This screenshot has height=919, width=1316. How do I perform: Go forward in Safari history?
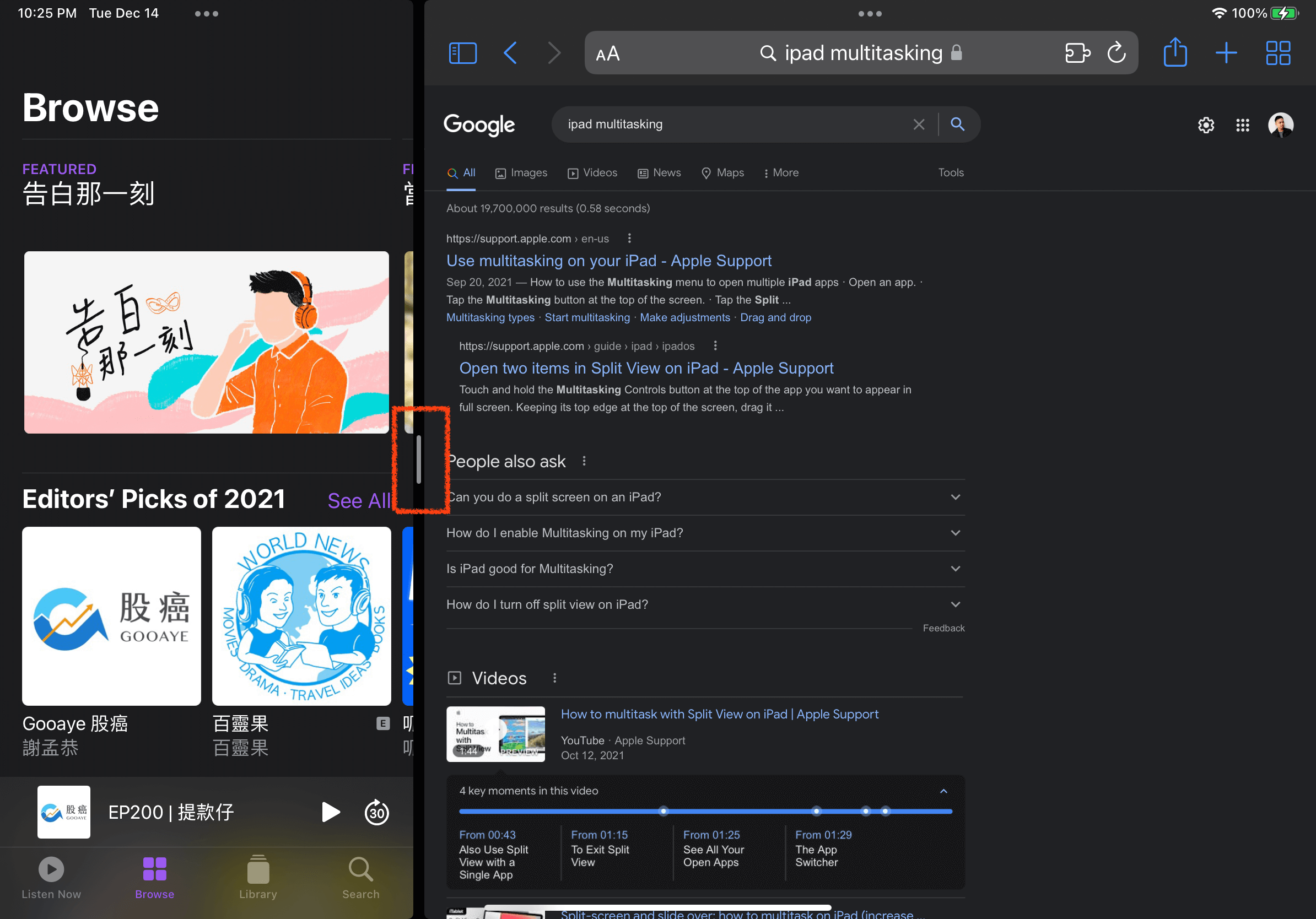[x=554, y=53]
